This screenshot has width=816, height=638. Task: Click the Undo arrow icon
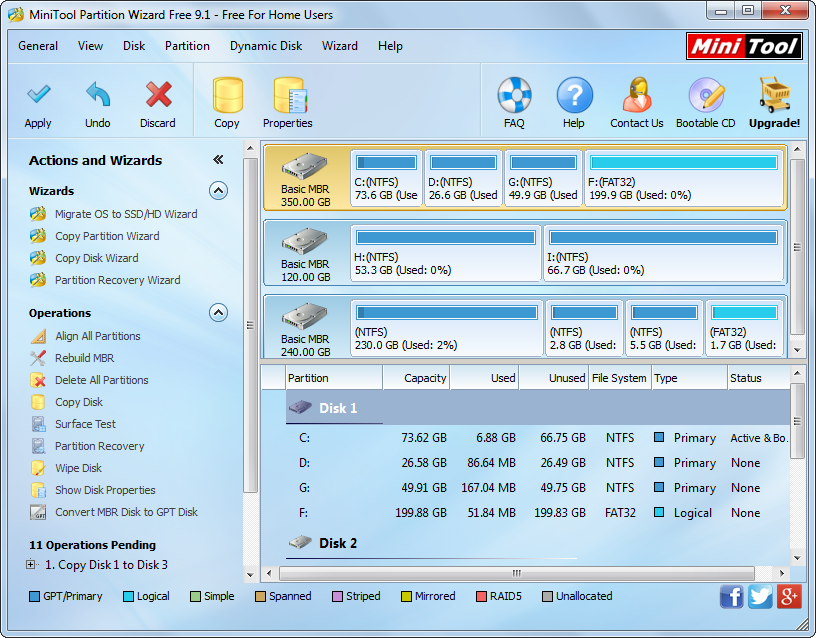pyautogui.click(x=98, y=94)
